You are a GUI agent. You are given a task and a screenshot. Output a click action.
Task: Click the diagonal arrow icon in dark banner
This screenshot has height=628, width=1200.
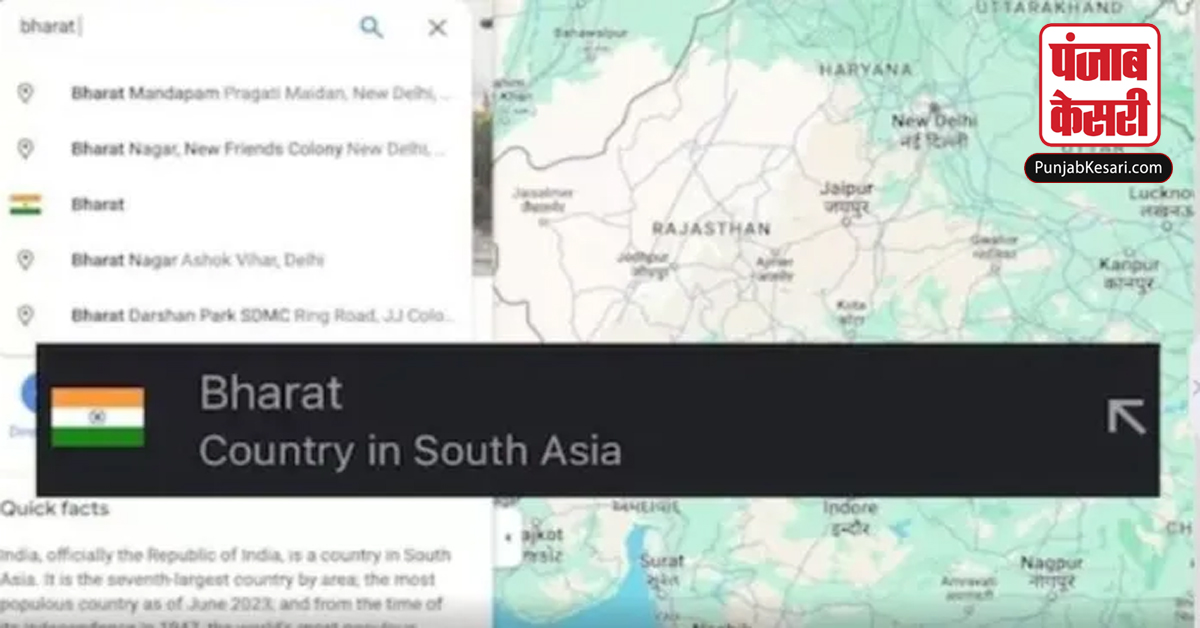(1126, 417)
